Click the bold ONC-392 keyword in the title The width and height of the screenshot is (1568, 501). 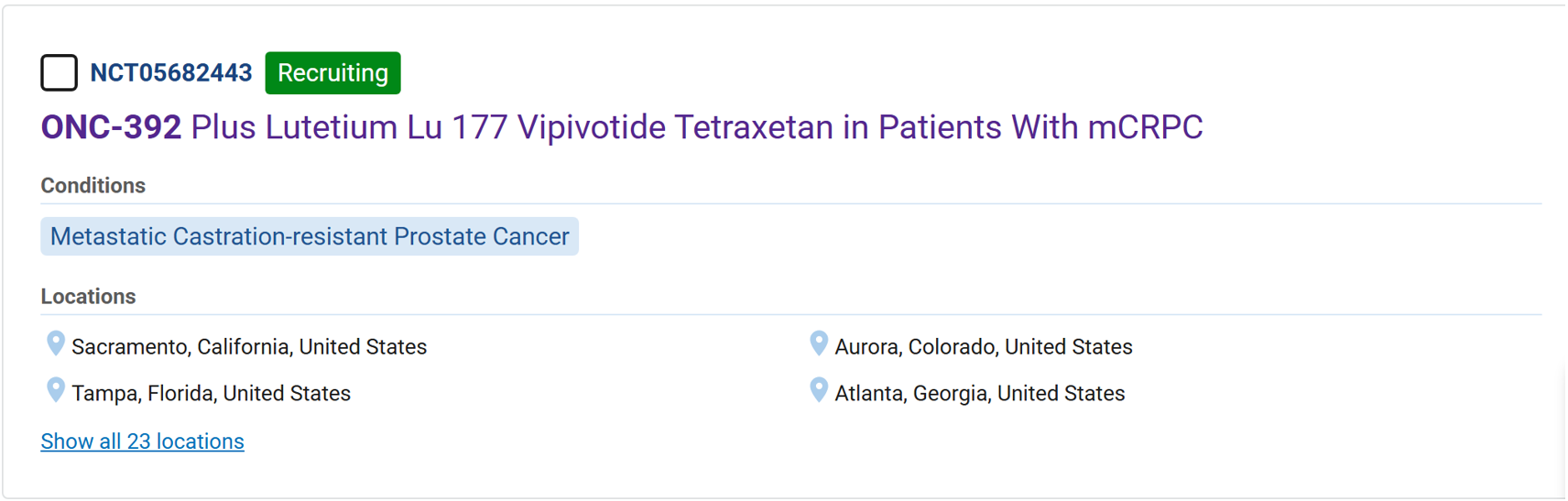[x=111, y=127]
